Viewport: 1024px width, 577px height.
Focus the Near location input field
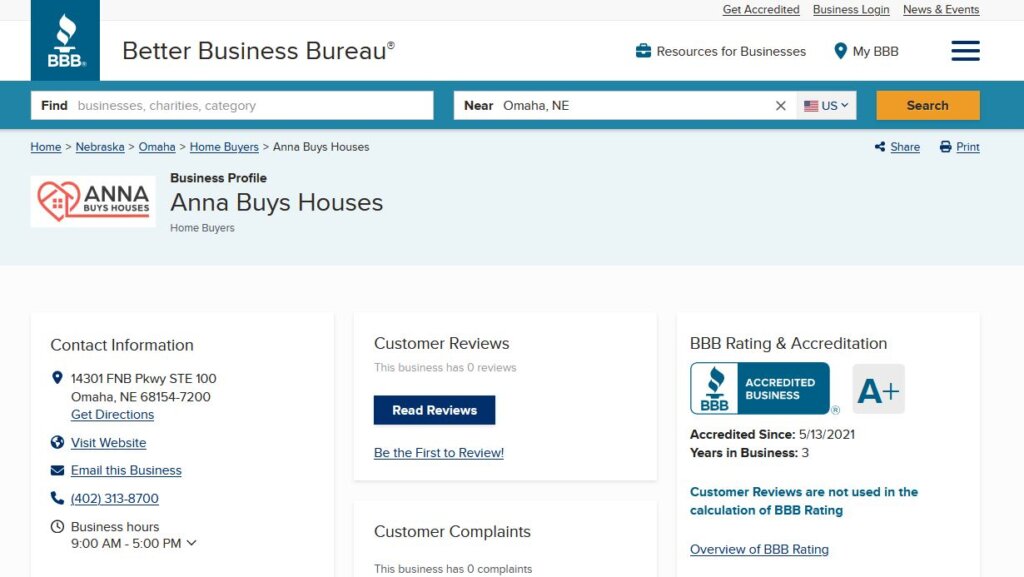(625, 106)
